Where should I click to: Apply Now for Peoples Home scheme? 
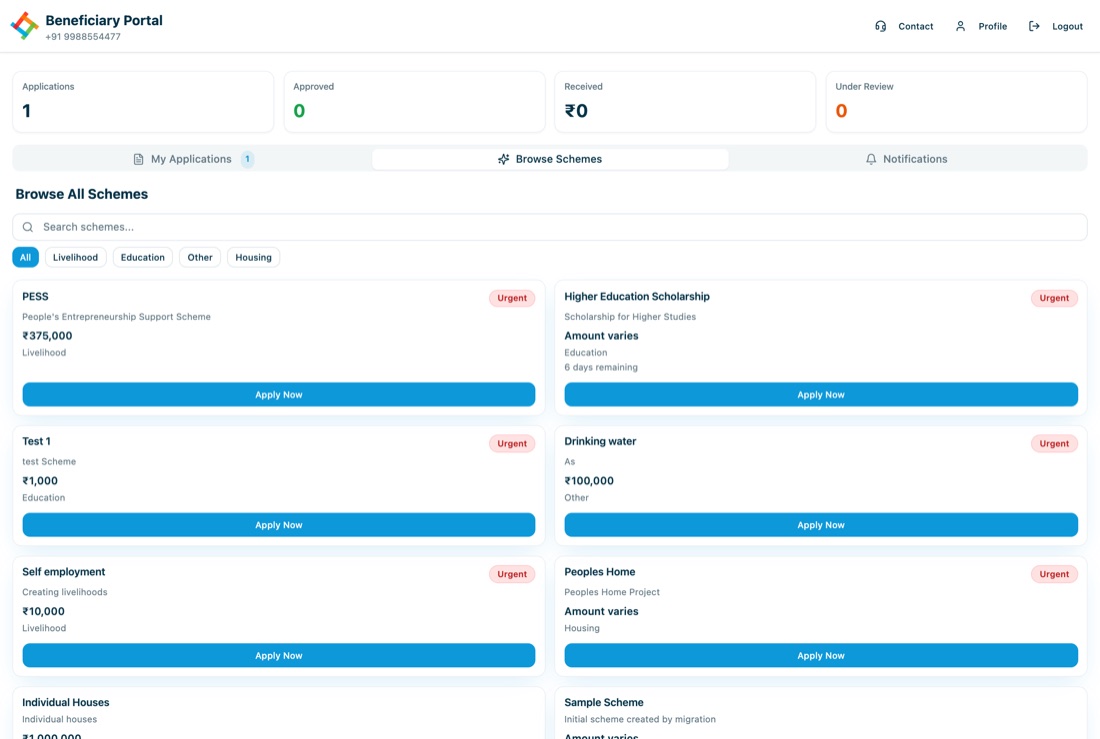pos(821,655)
